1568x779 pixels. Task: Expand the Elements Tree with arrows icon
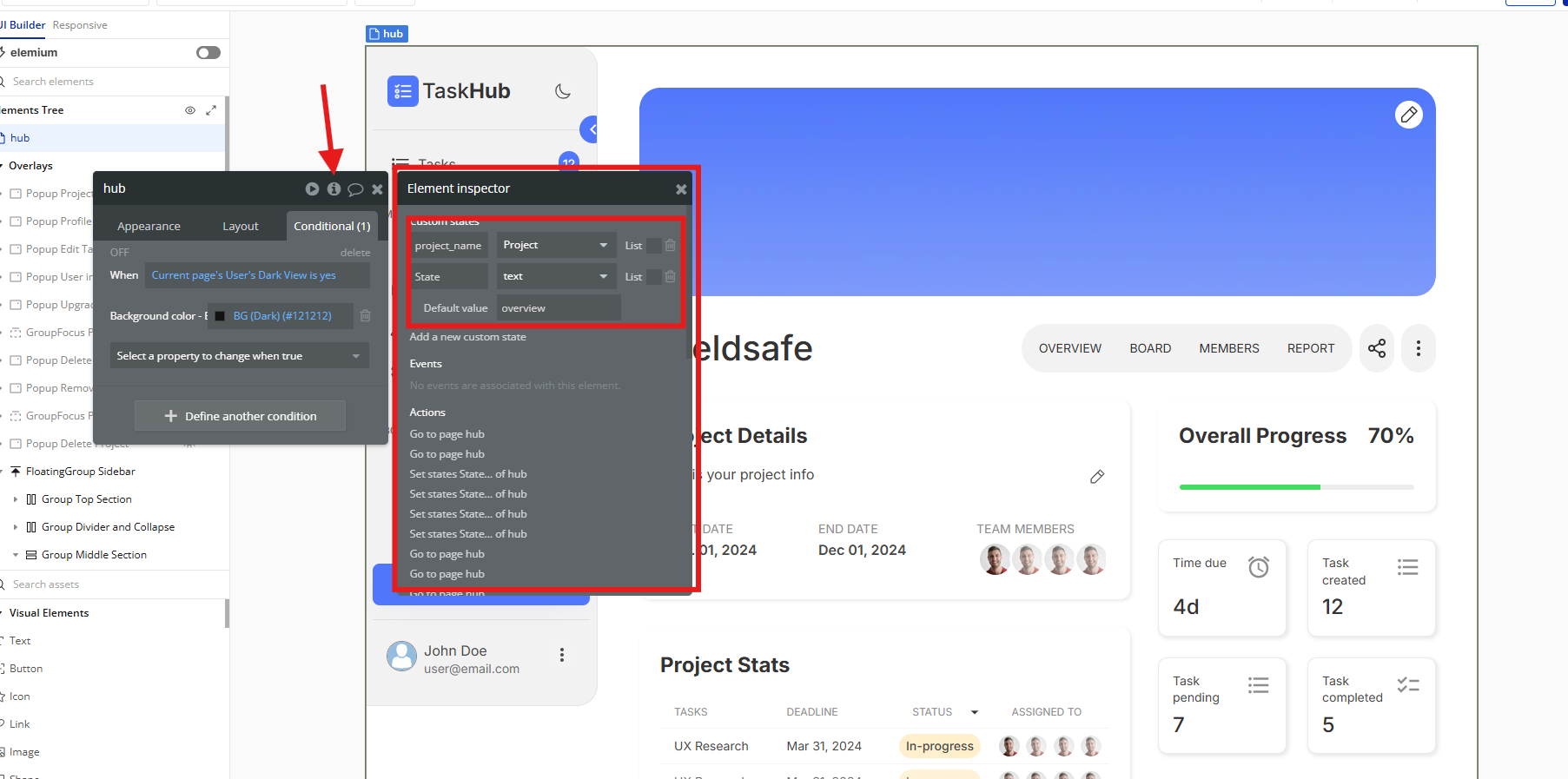point(211,110)
